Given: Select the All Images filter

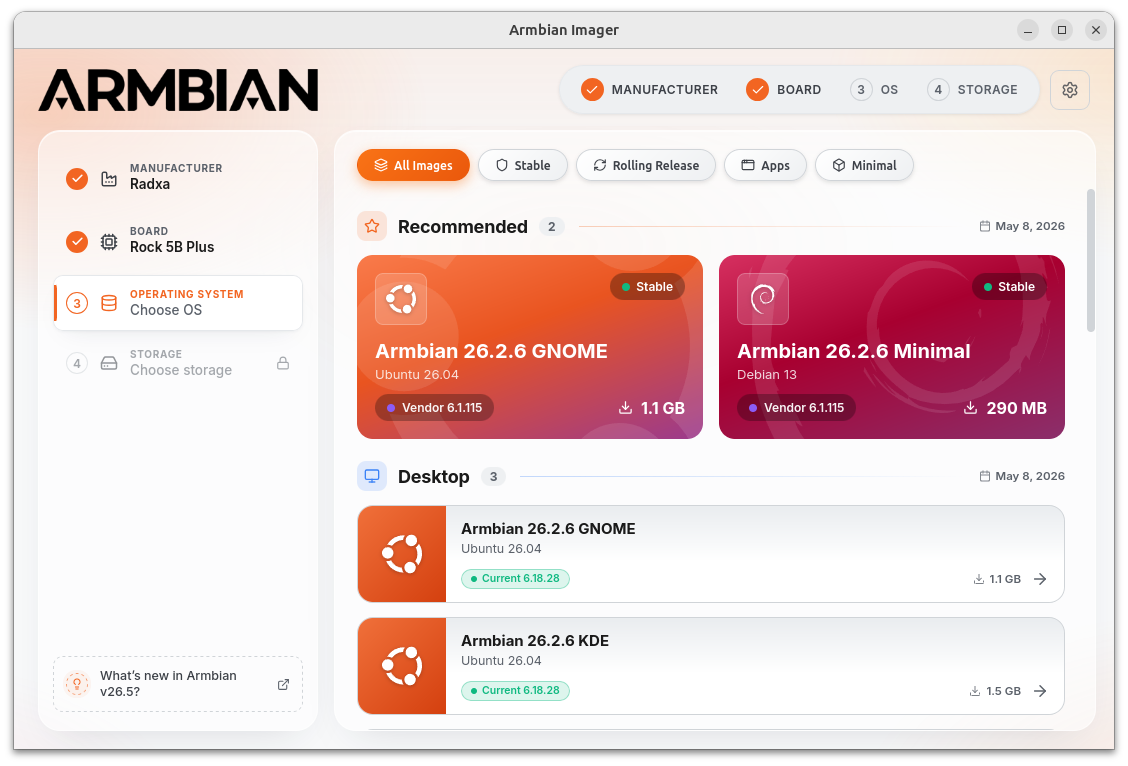Looking at the screenshot, I should (413, 165).
